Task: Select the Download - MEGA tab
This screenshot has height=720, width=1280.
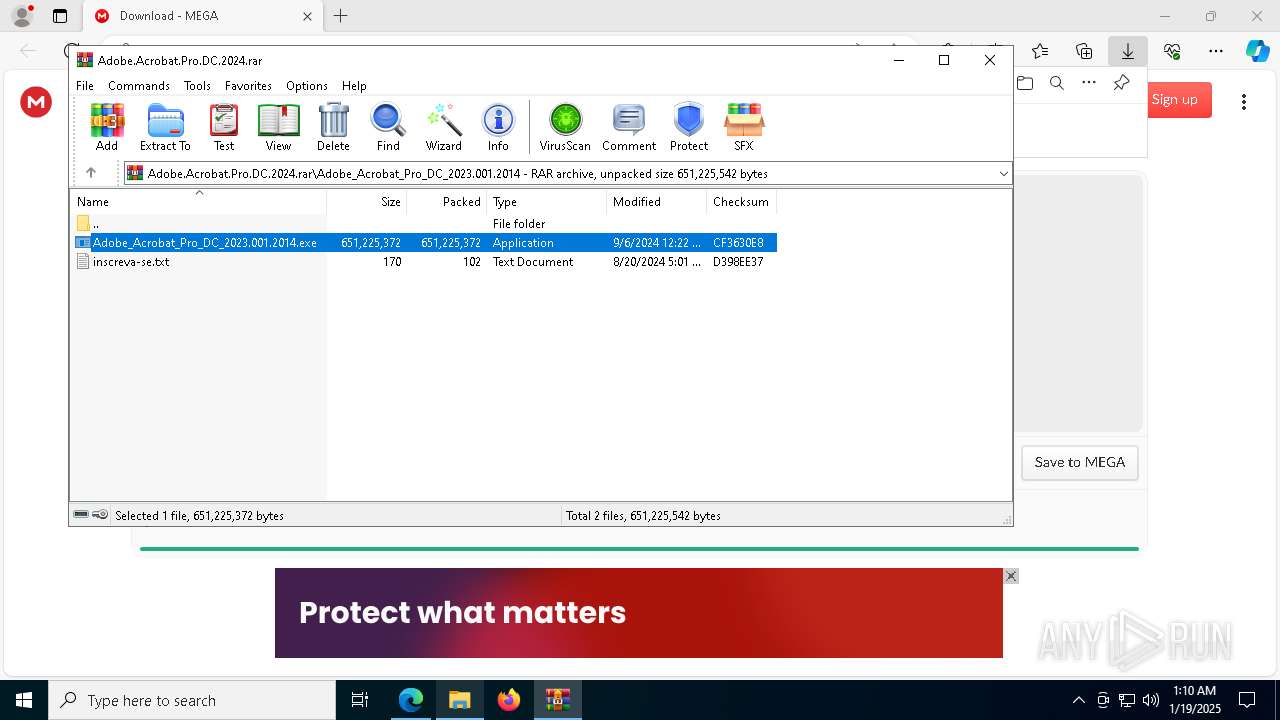Action: (x=203, y=16)
